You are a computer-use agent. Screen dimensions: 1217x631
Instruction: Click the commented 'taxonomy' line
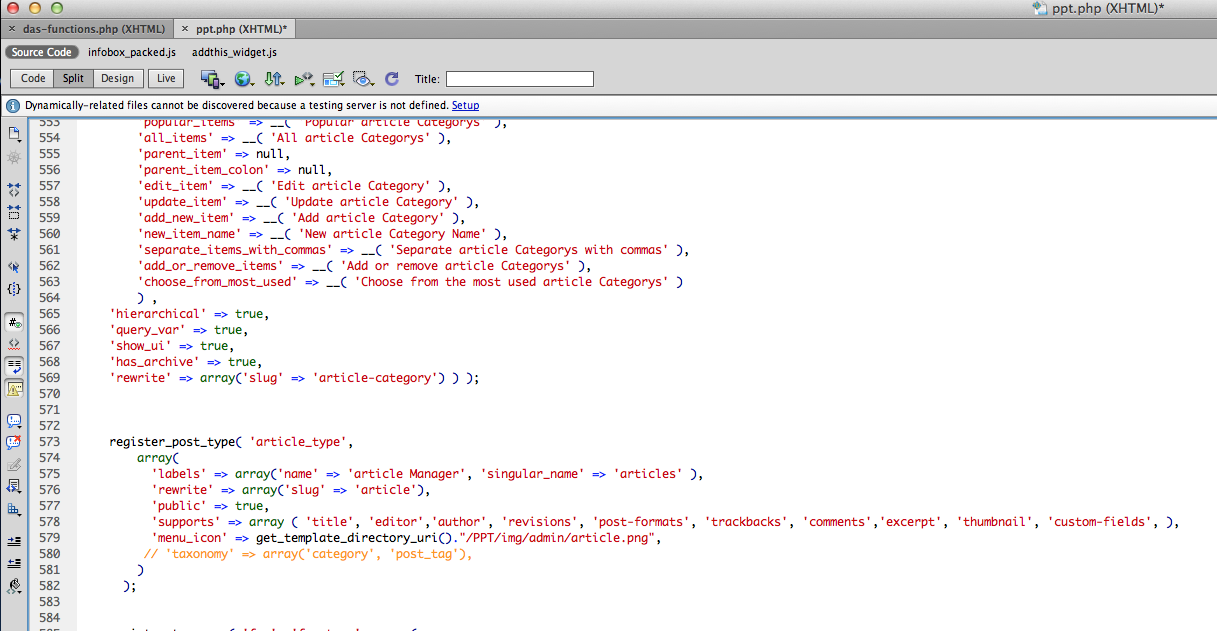307,554
